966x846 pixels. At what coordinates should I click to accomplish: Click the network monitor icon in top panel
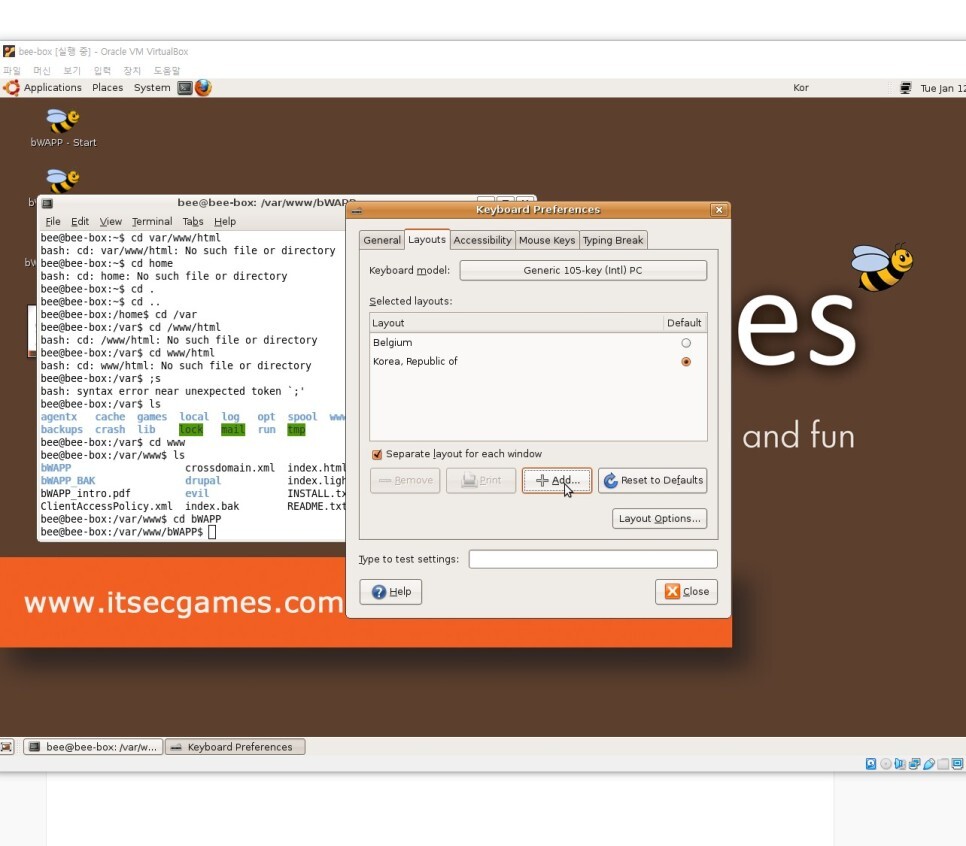(x=905, y=88)
